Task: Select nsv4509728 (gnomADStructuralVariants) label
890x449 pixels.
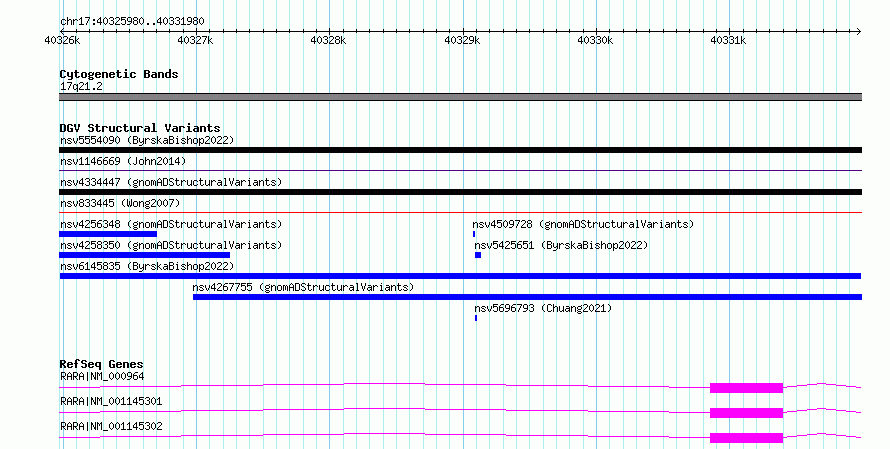Action: (x=583, y=224)
